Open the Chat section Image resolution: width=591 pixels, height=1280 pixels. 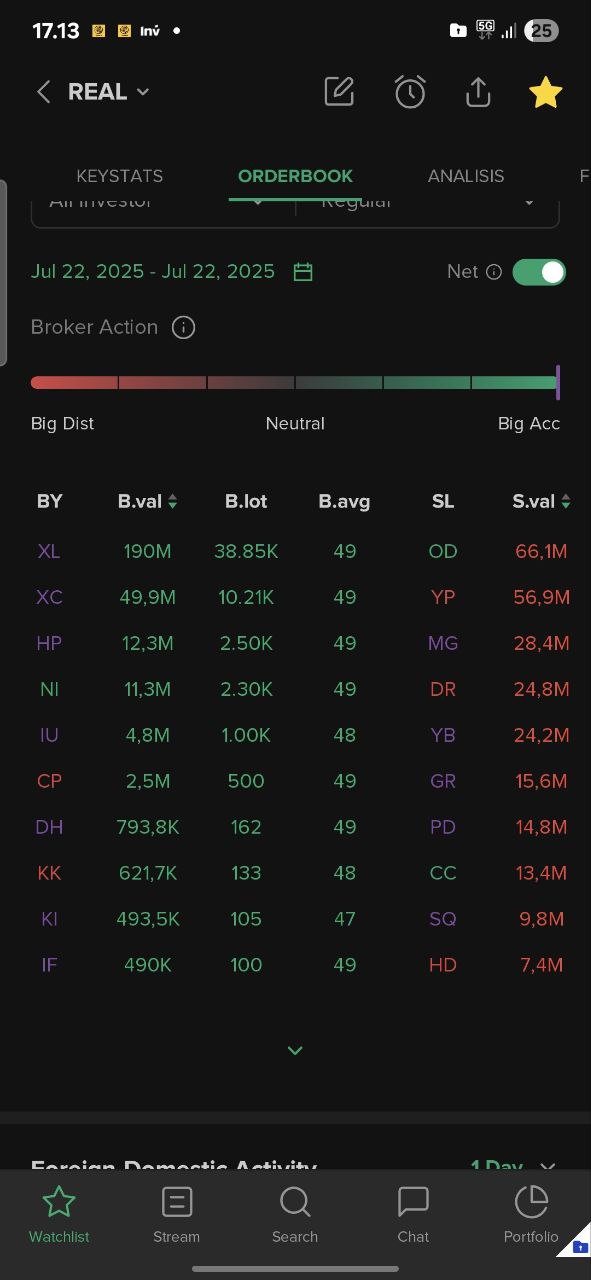click(x=413, y=1214)
